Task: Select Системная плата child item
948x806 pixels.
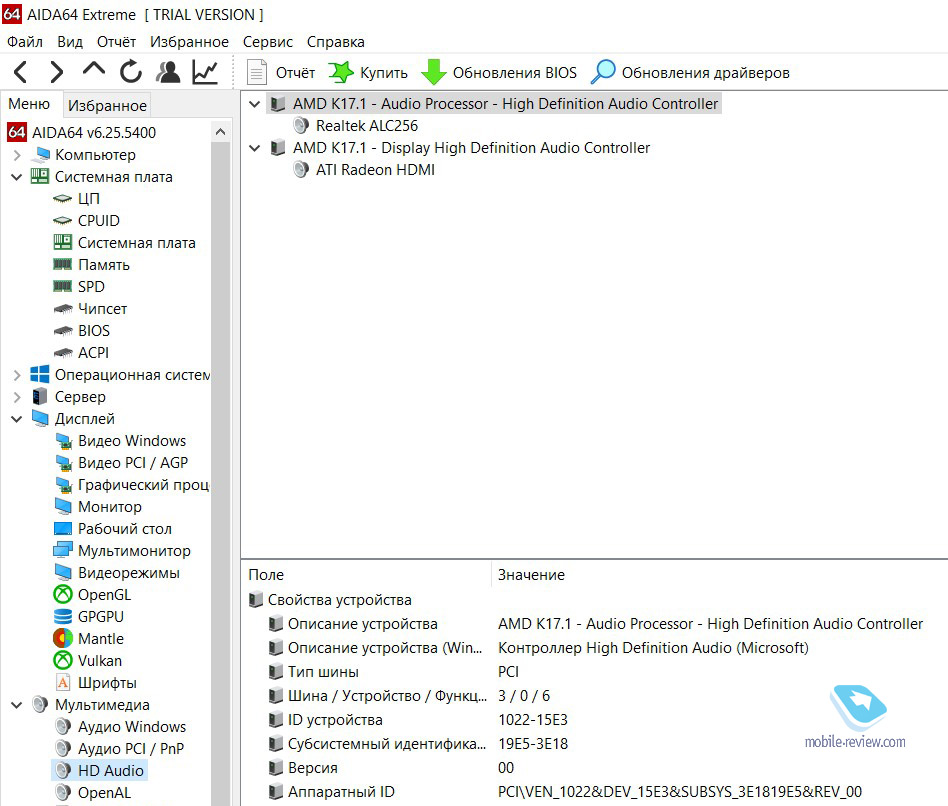Action: click(x=125, y=243)
